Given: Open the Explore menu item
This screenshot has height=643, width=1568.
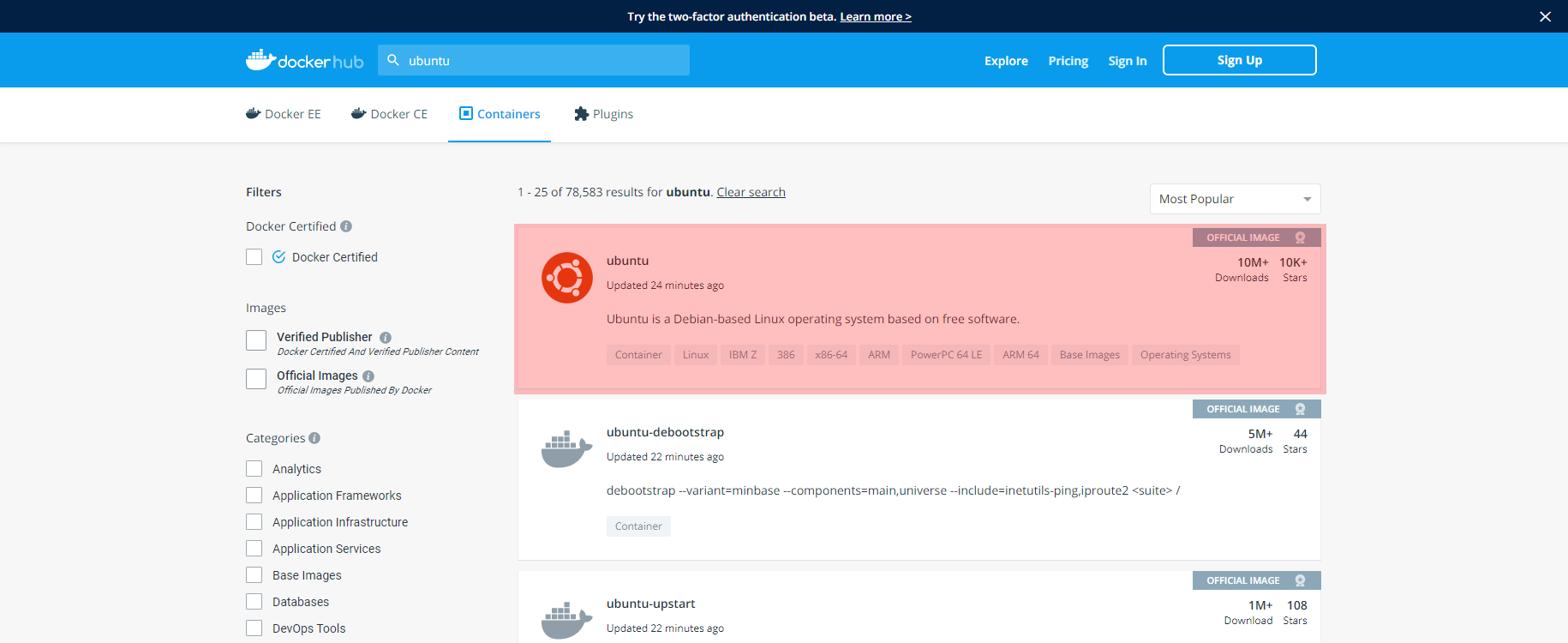Looking at the screenshot, I should (1006, 61).
